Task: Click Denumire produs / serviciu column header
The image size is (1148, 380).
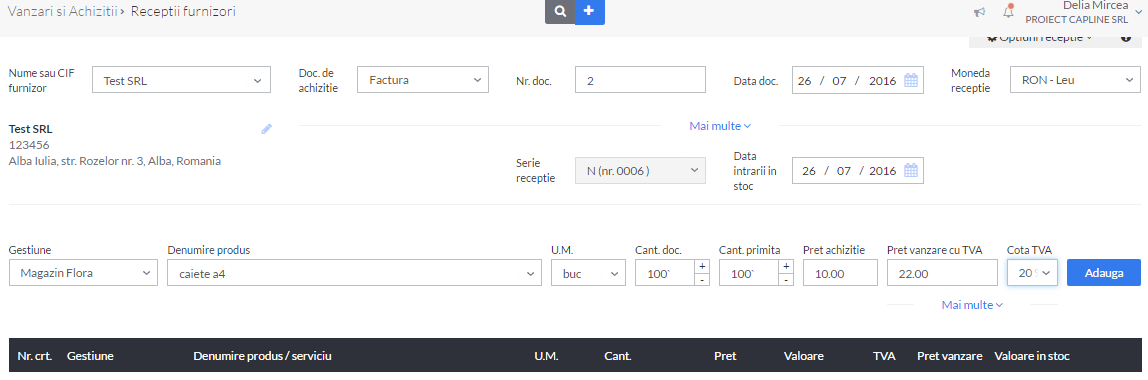Action: (263, 356)
